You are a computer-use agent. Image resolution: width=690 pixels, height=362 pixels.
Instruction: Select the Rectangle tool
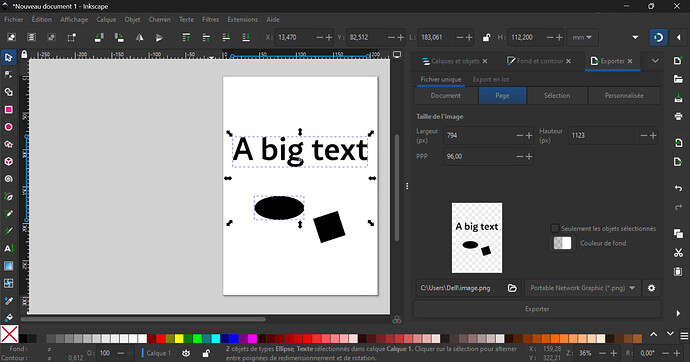8,110
